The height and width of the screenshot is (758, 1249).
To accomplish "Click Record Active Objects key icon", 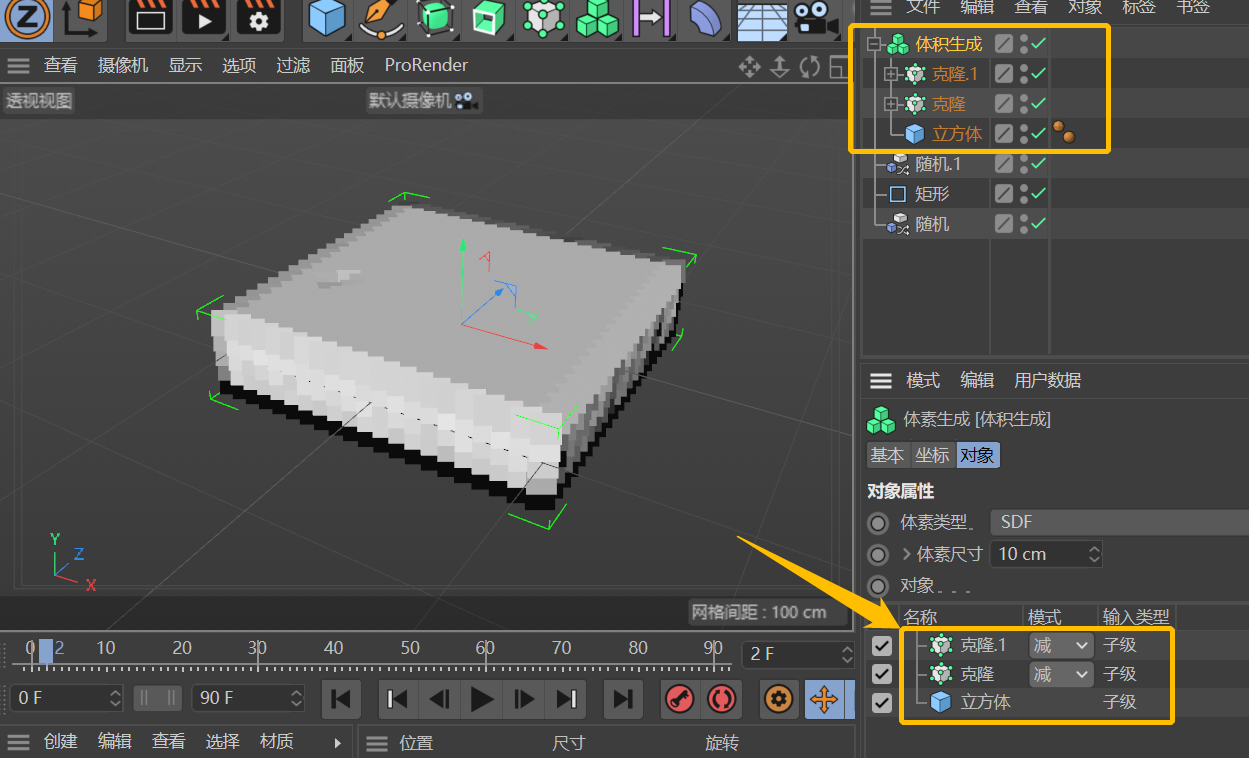I will 680,698.
